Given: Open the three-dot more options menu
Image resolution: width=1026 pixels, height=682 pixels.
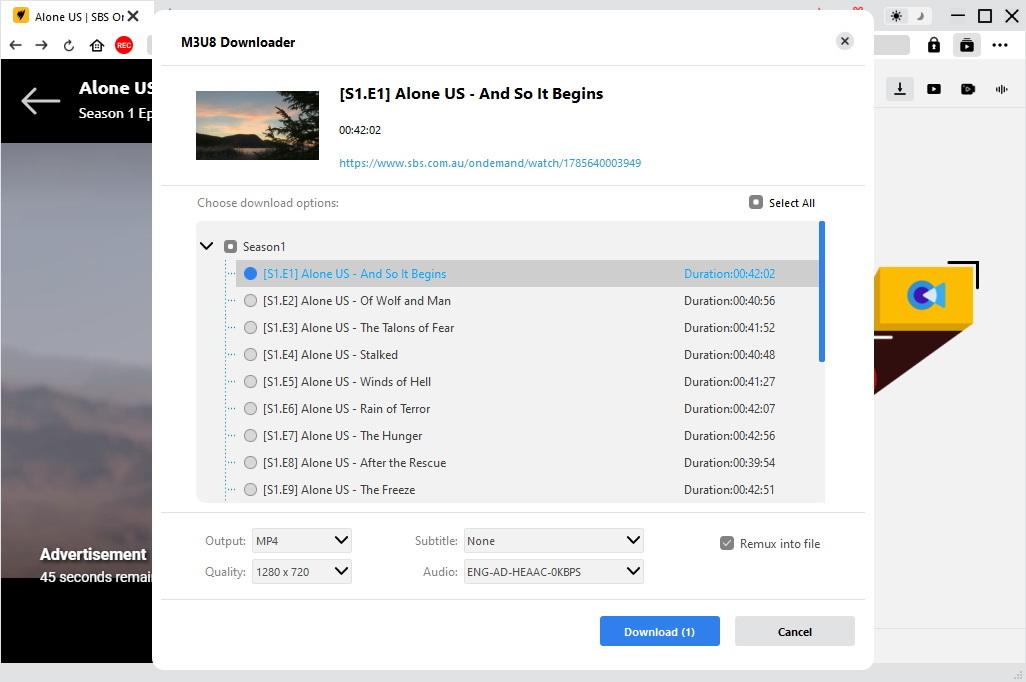Looking at the screenshot, I should pos(1000,45).
